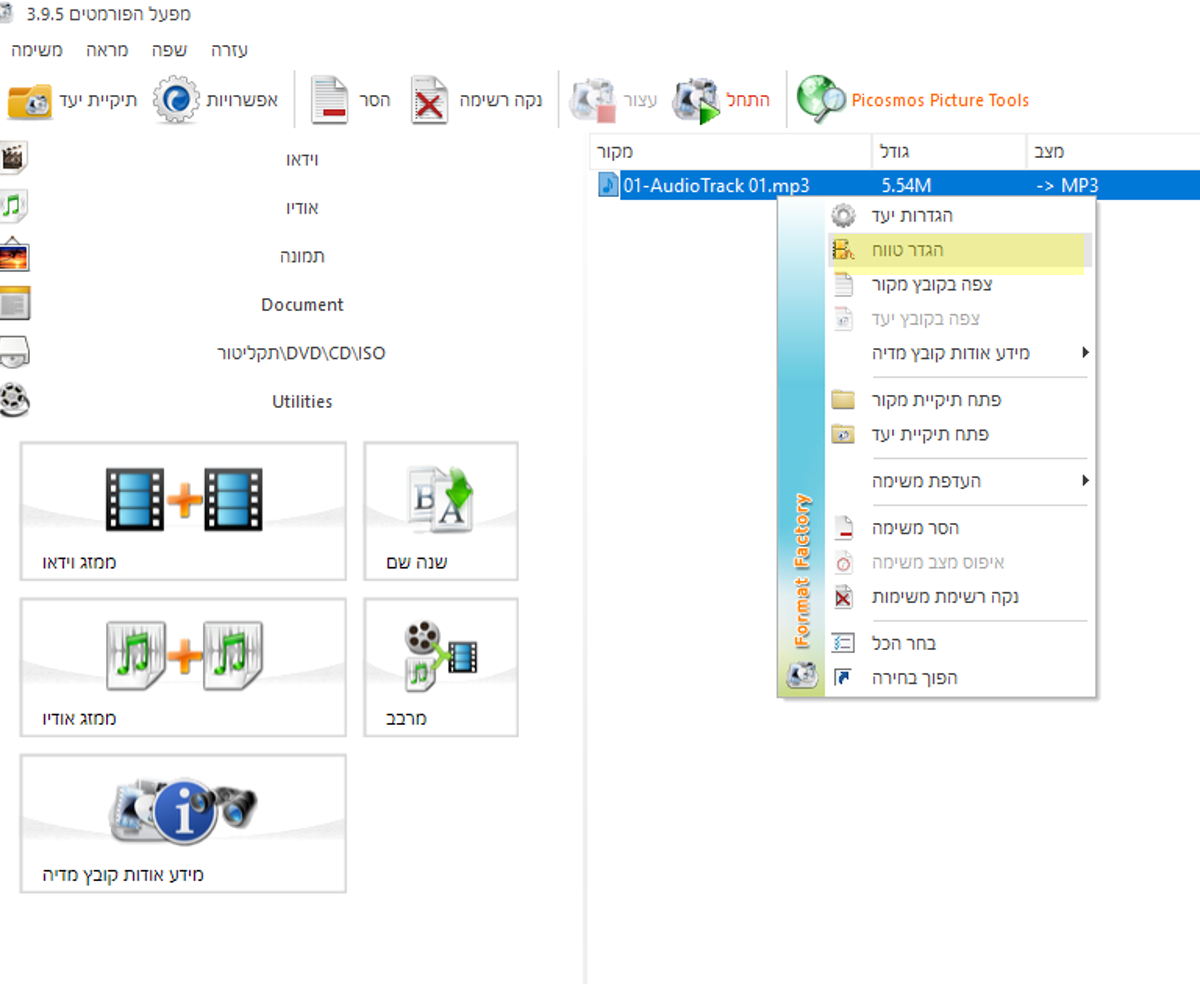Click the music file icon of 01-AudioTrack 01.mp3
The width and height of the screenshot is (1200, 984).
(609, 185)
